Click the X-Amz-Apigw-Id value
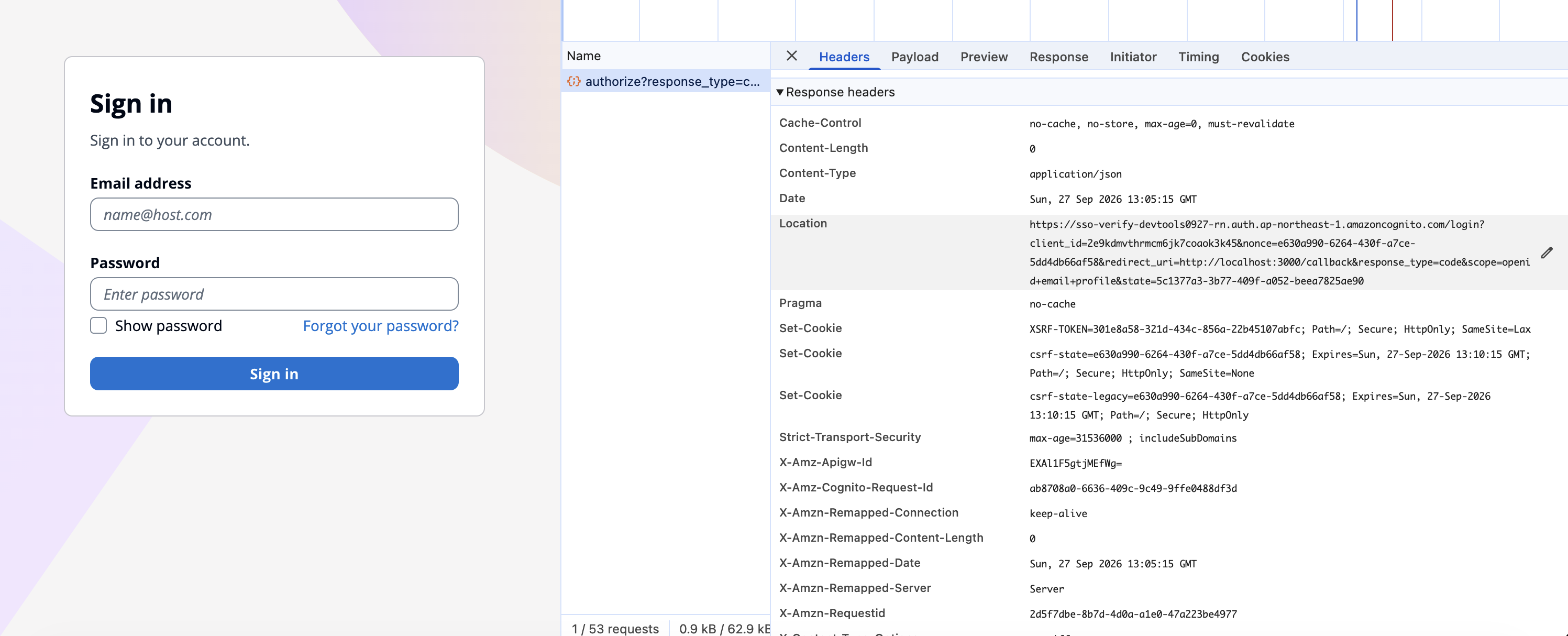Screen dimensions: 1568x636 [1075, 463]
